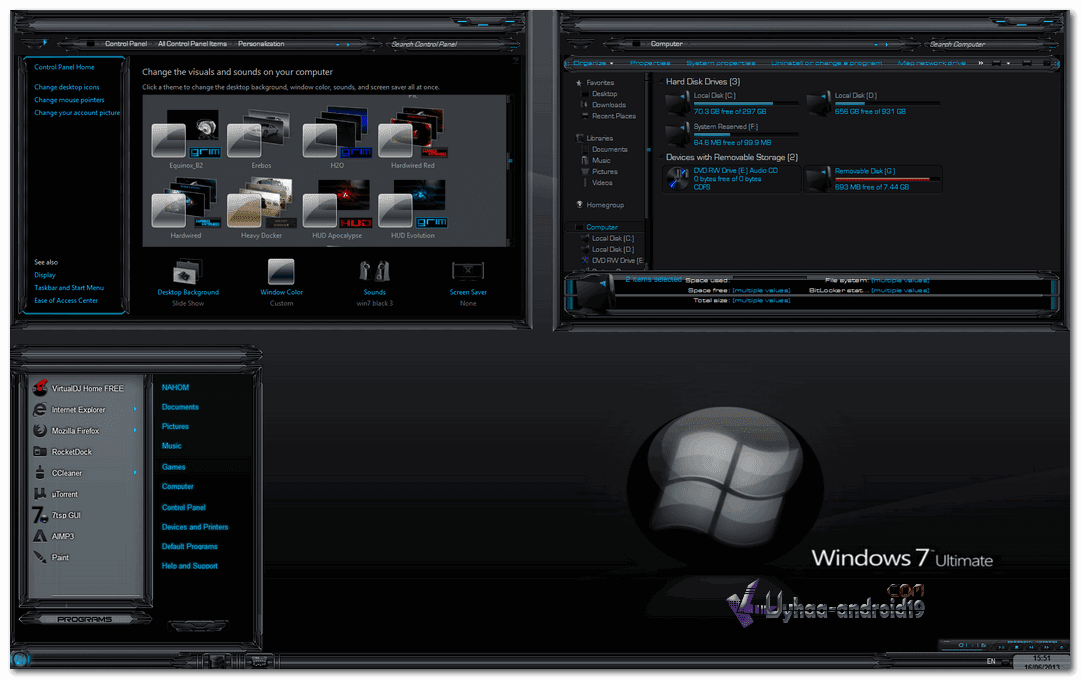Image resolution: width=1081 pixels, height=680 pixels.
Task: Click Uninstall or change a program
Action: (827, 63)
